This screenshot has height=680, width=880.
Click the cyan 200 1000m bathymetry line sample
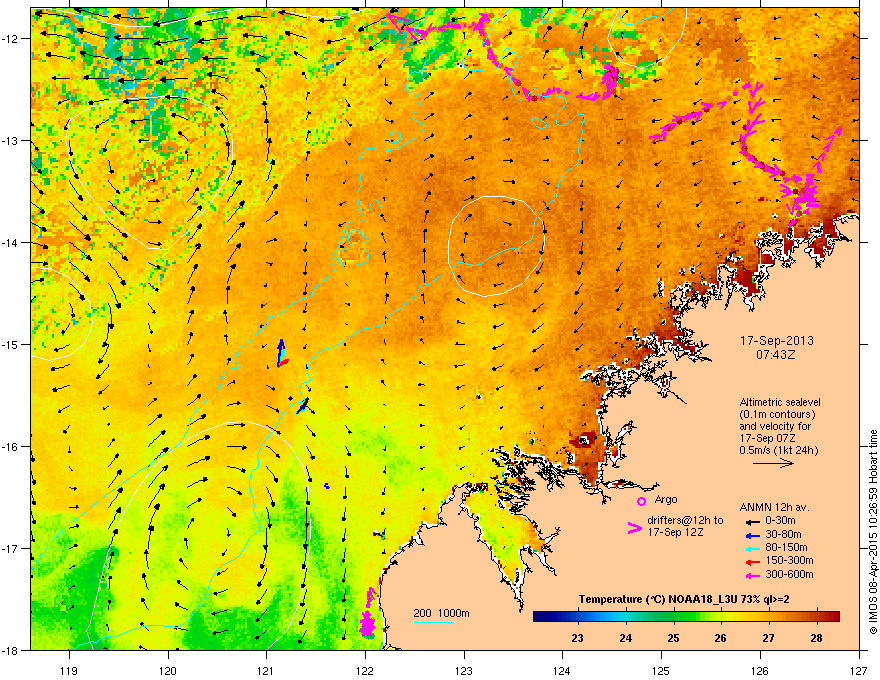[x=433, y=622]
